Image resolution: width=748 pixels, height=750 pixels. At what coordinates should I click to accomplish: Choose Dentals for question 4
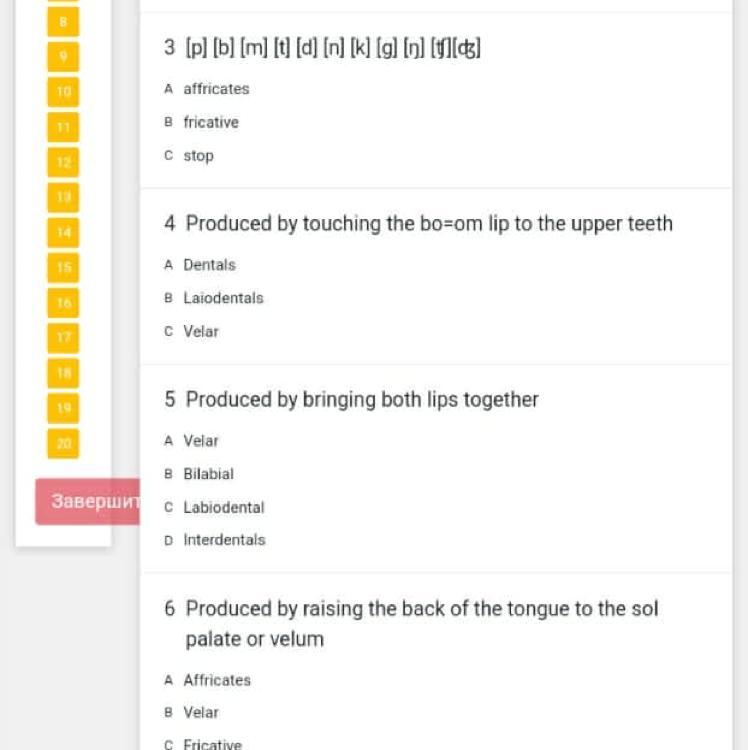pyautogui.click(x=209, y=265)
